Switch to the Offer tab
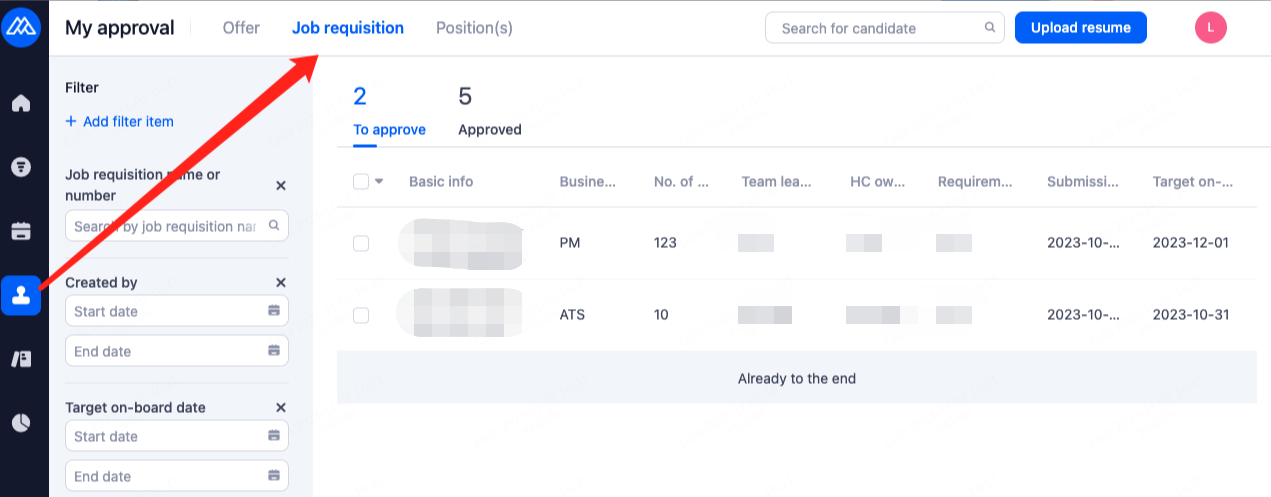 (x=241, y=28)
